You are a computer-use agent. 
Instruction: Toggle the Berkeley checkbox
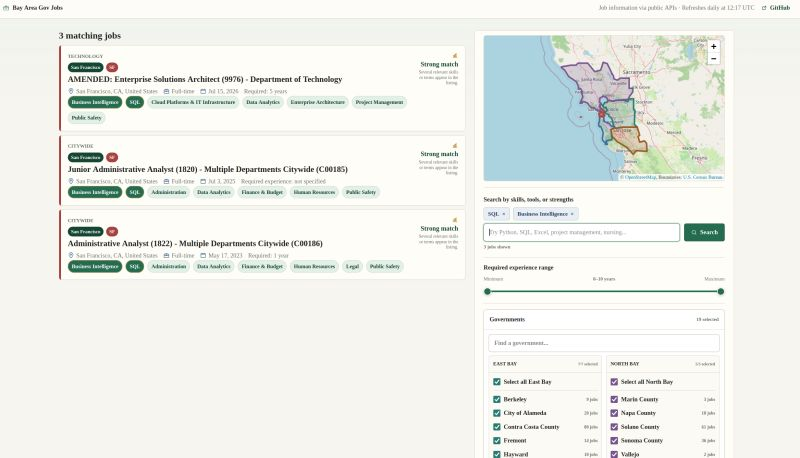click(497, 399)
